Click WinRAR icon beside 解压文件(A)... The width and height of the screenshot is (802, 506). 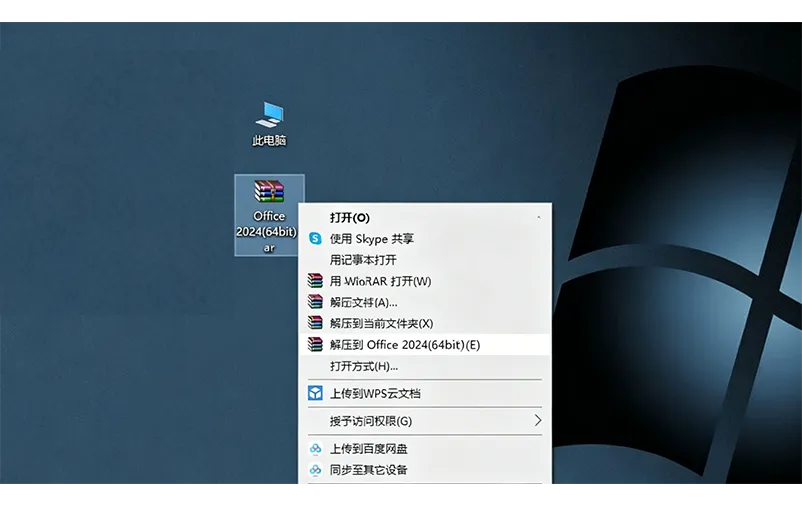tap(315, 302)
